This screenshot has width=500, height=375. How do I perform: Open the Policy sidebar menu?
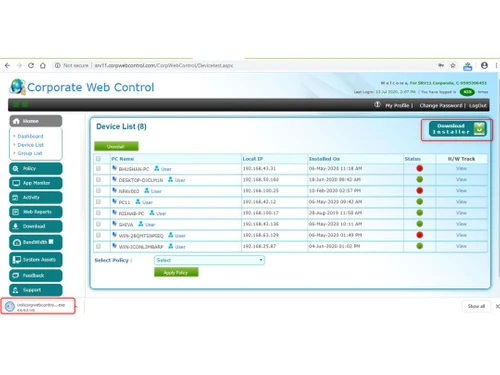[x=36, y=169]
